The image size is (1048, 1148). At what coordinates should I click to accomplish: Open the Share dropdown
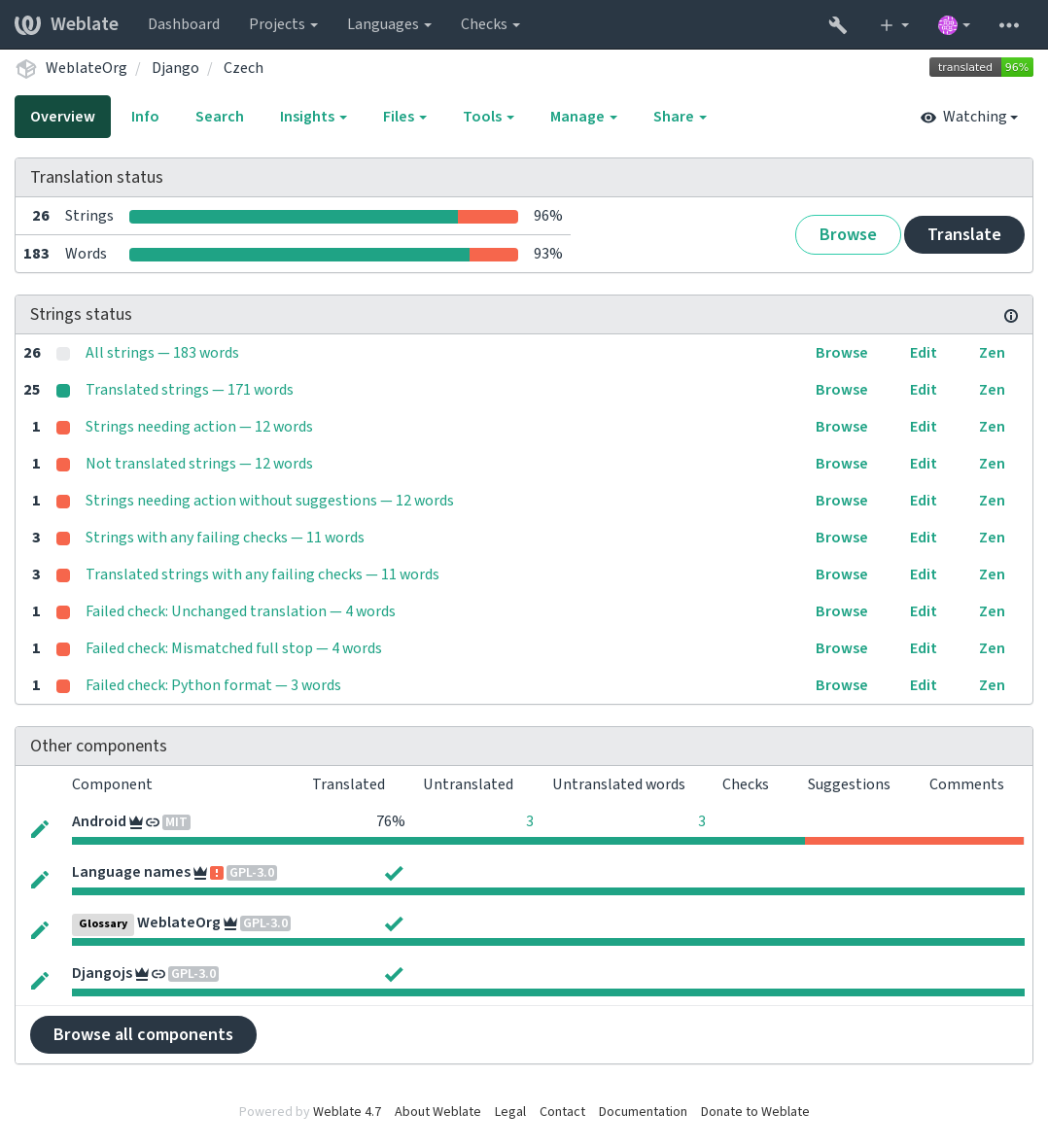(x=680, y=118)
